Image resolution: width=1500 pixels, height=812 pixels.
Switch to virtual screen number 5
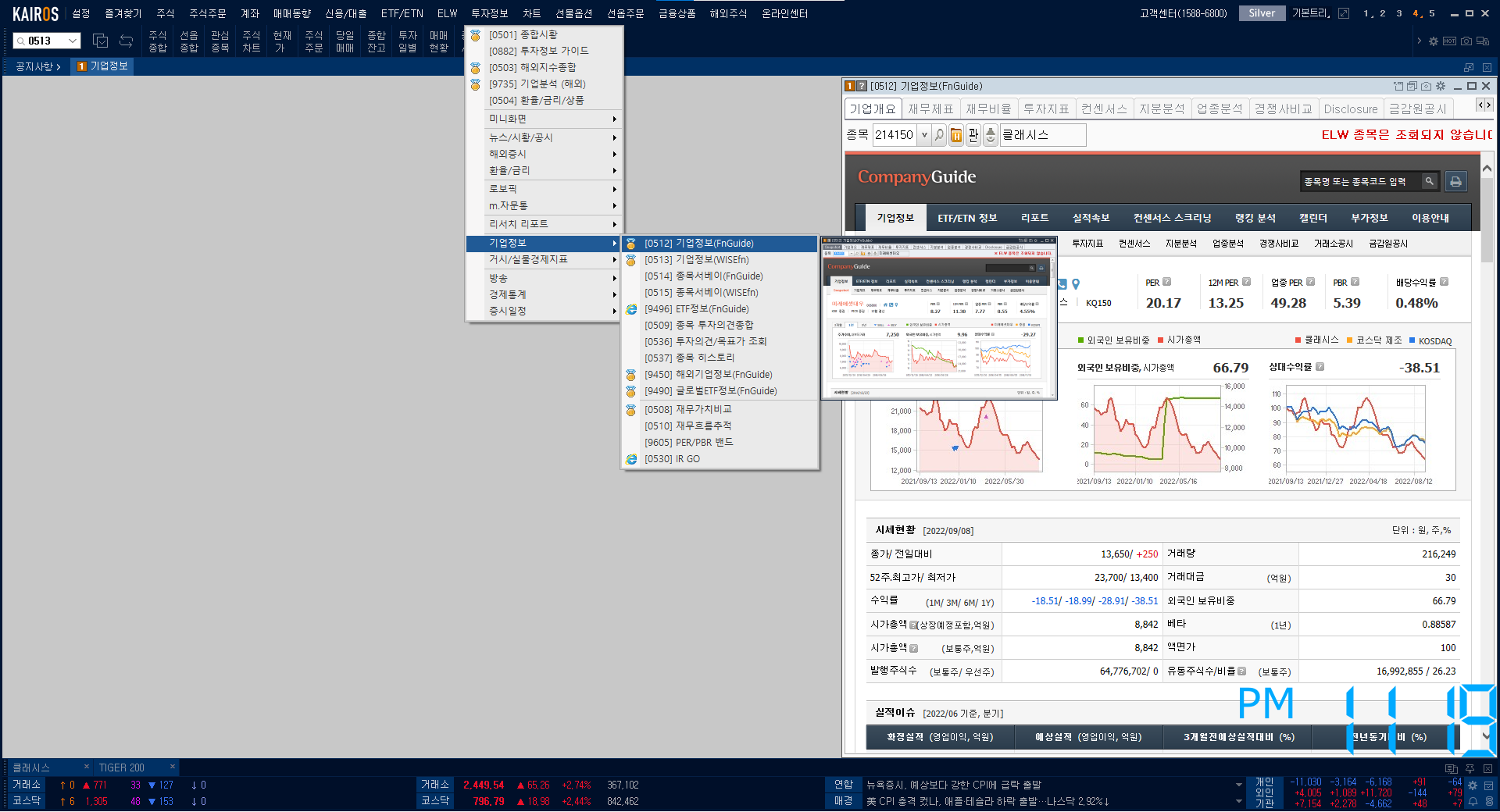pyautogui.click(x=1432, y=13)
